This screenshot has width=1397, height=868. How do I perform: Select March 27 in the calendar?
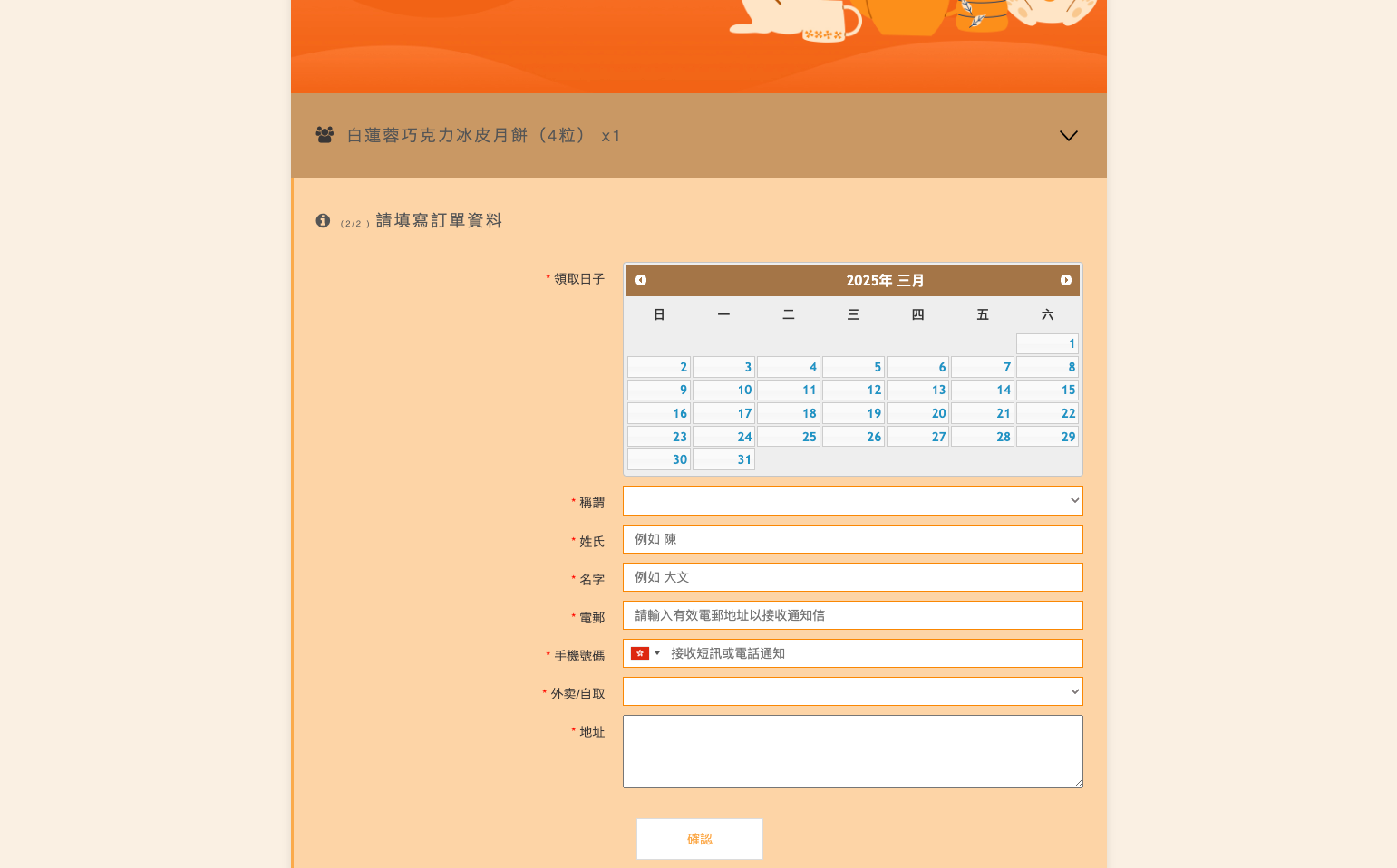click(917, 437)
